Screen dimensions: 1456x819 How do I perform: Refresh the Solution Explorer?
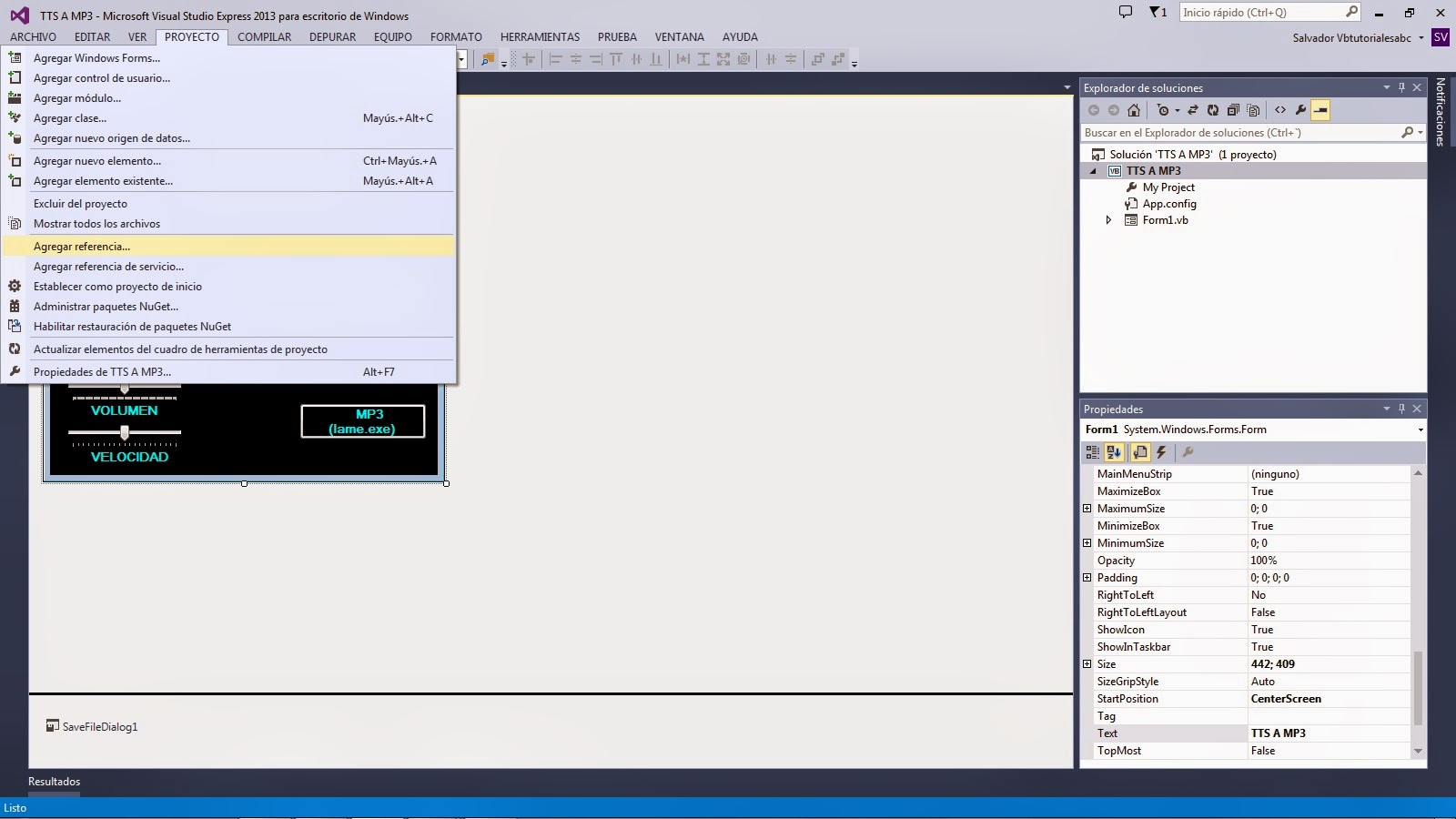[x=1214, y=110]
